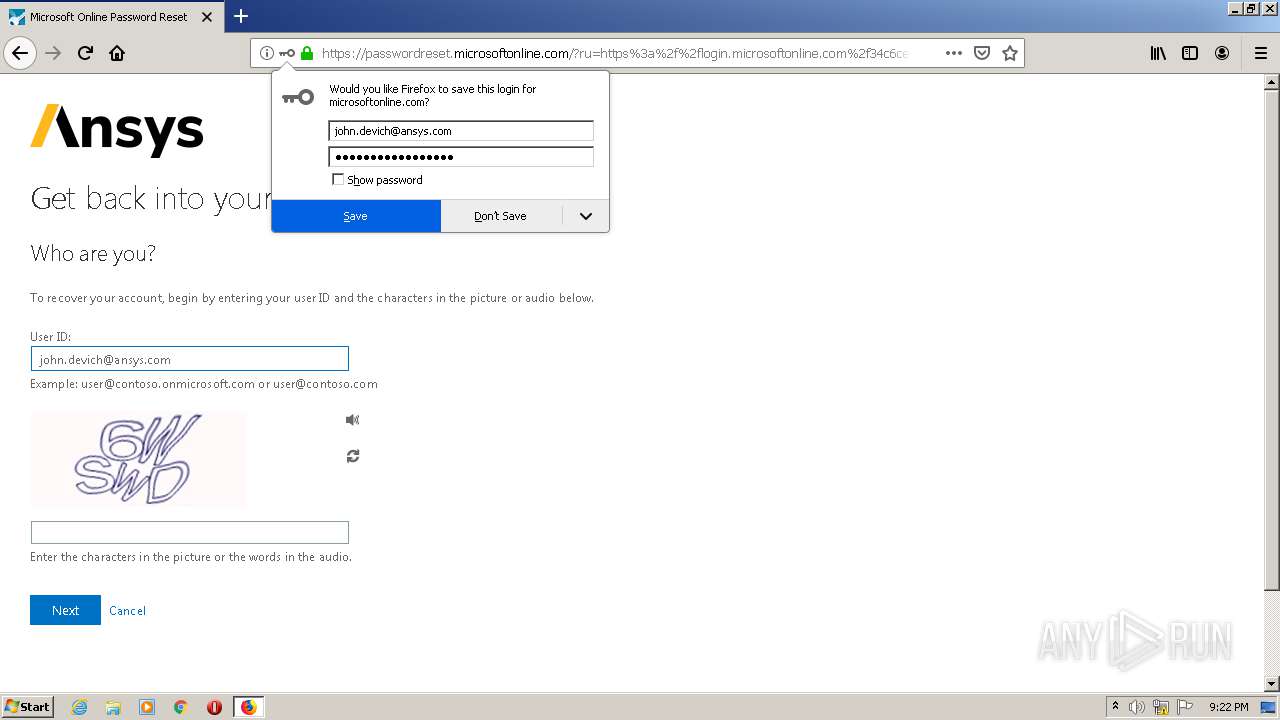Select Firefox in the taskbar
Screen dimensions: 1280x720
click(248, 707)
